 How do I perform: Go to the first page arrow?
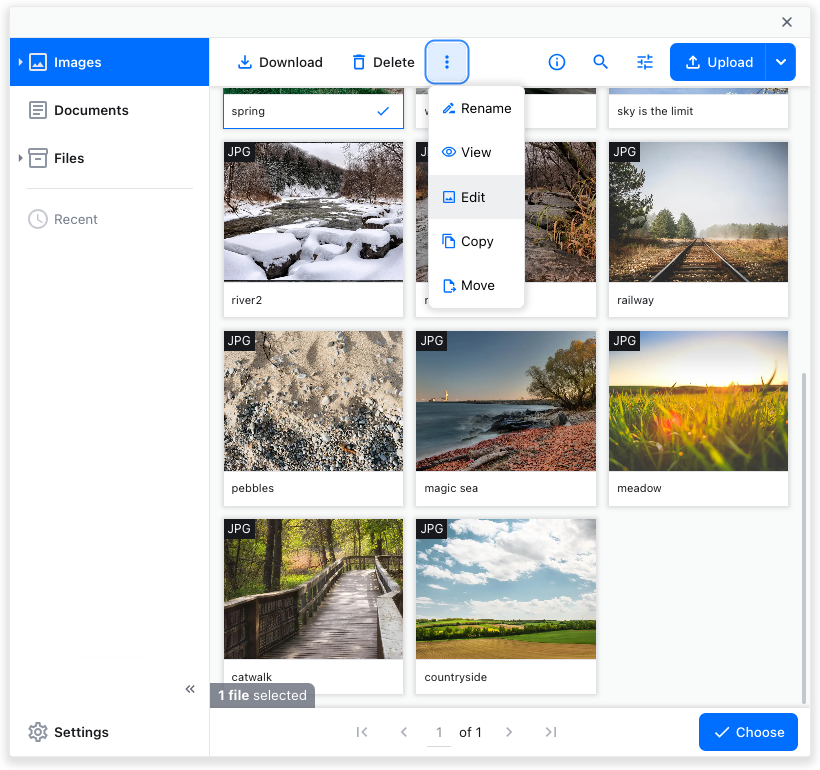pyautogui.click(x=362, y=732)
